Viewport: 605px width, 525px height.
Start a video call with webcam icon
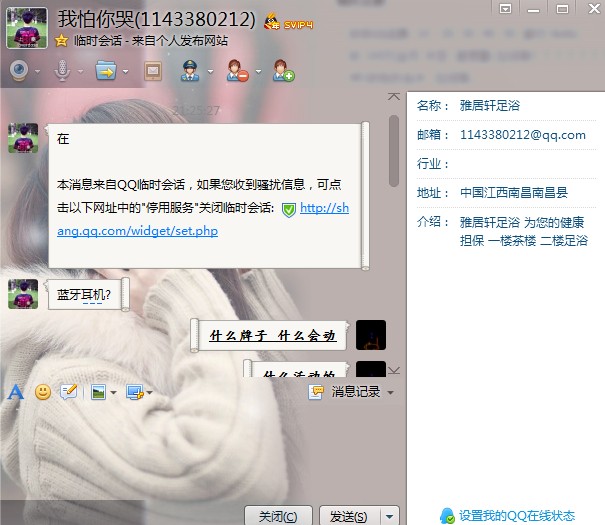(19, 71)
